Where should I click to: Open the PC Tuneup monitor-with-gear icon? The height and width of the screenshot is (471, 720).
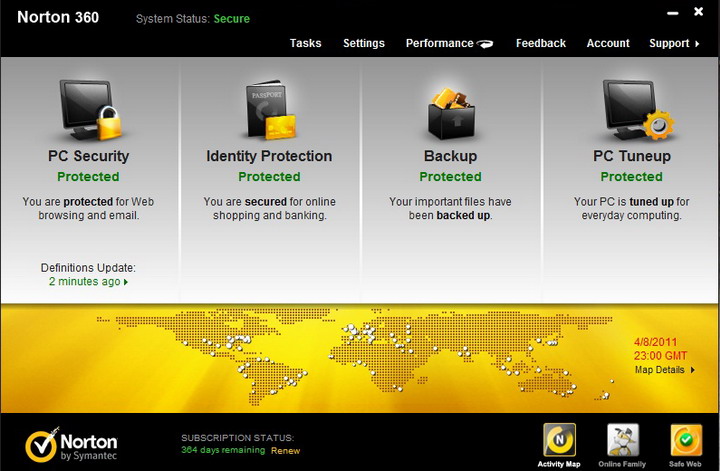pos(638,110)
